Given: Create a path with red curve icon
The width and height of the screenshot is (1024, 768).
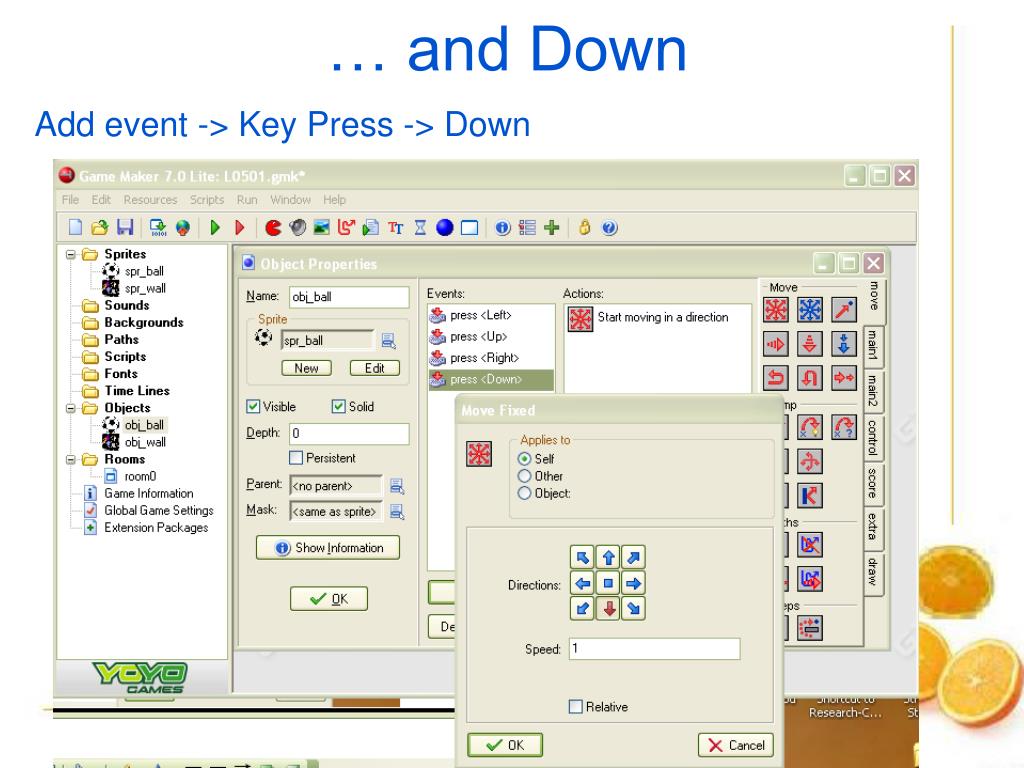Looking at the screenshot, I should 346,227.
